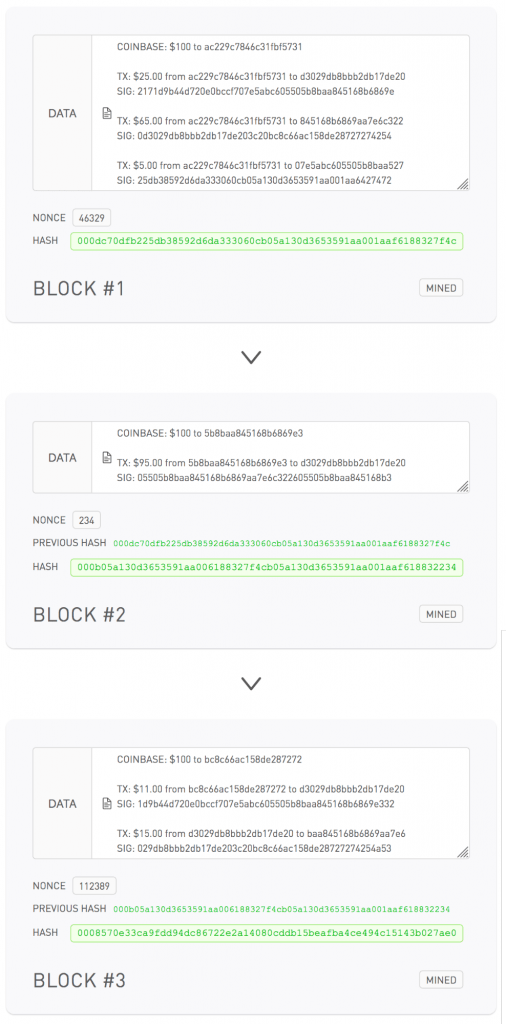Click the document icon in Block #3 data

[x=107, y=803]
